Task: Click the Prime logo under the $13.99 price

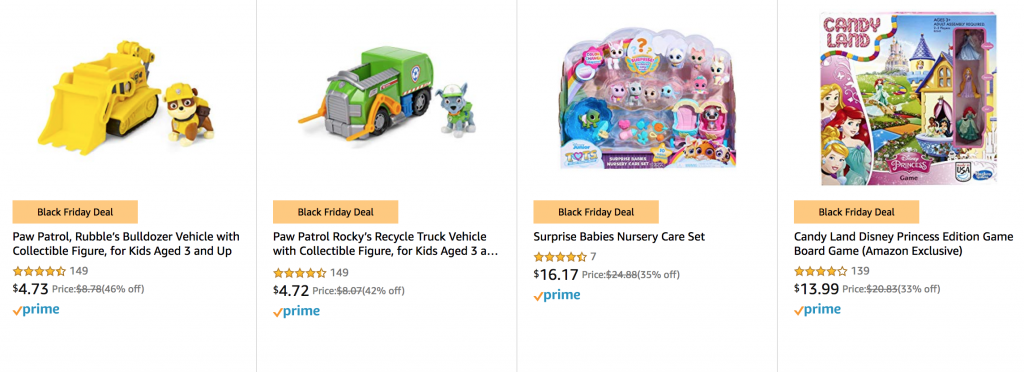Action: [x=818, y=310]
